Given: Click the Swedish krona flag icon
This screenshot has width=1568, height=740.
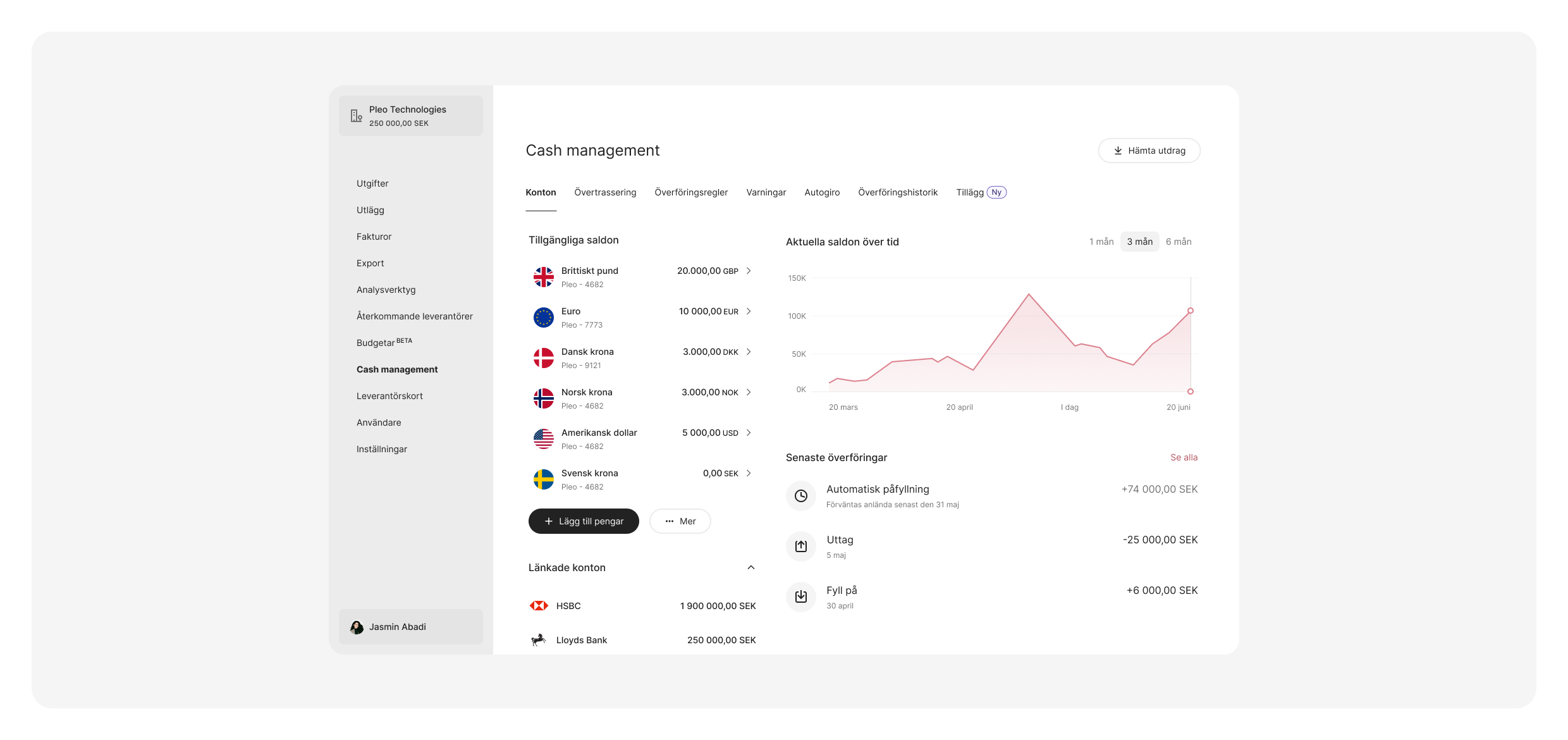Looking at the screenshot, I should pos(543,479).
